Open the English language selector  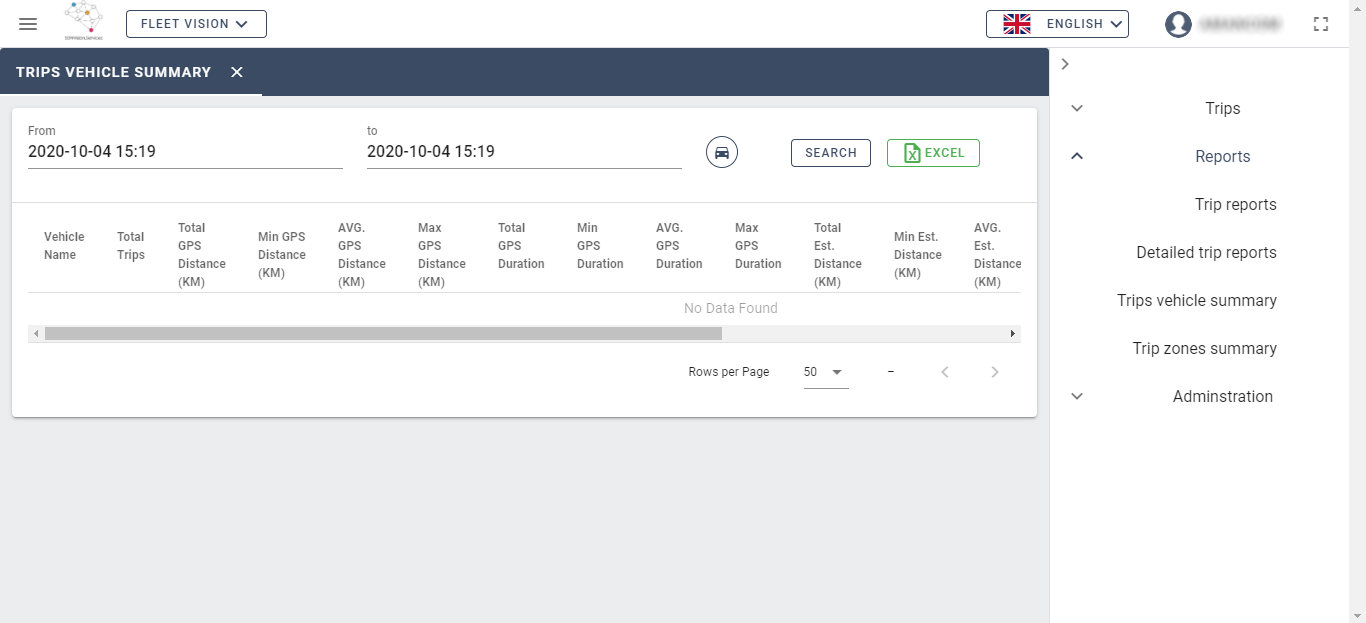pos(1057,24)
